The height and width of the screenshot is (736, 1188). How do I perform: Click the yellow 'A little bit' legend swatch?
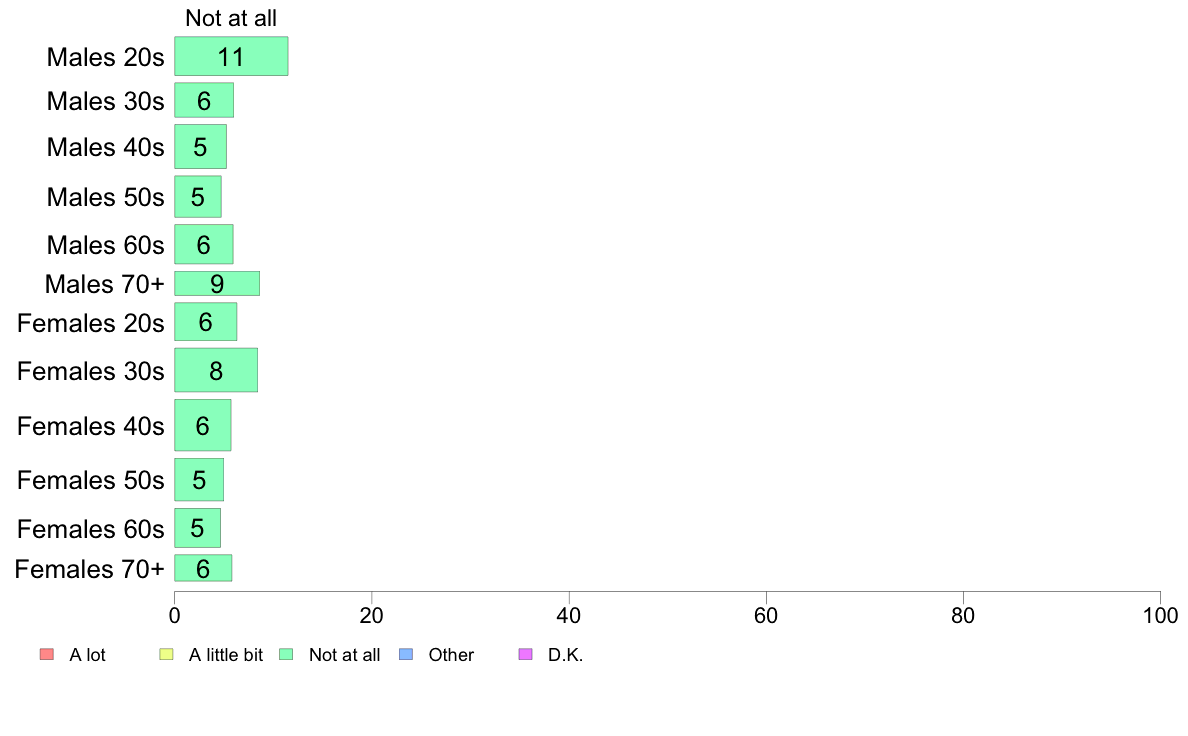[x=166, y=654]
